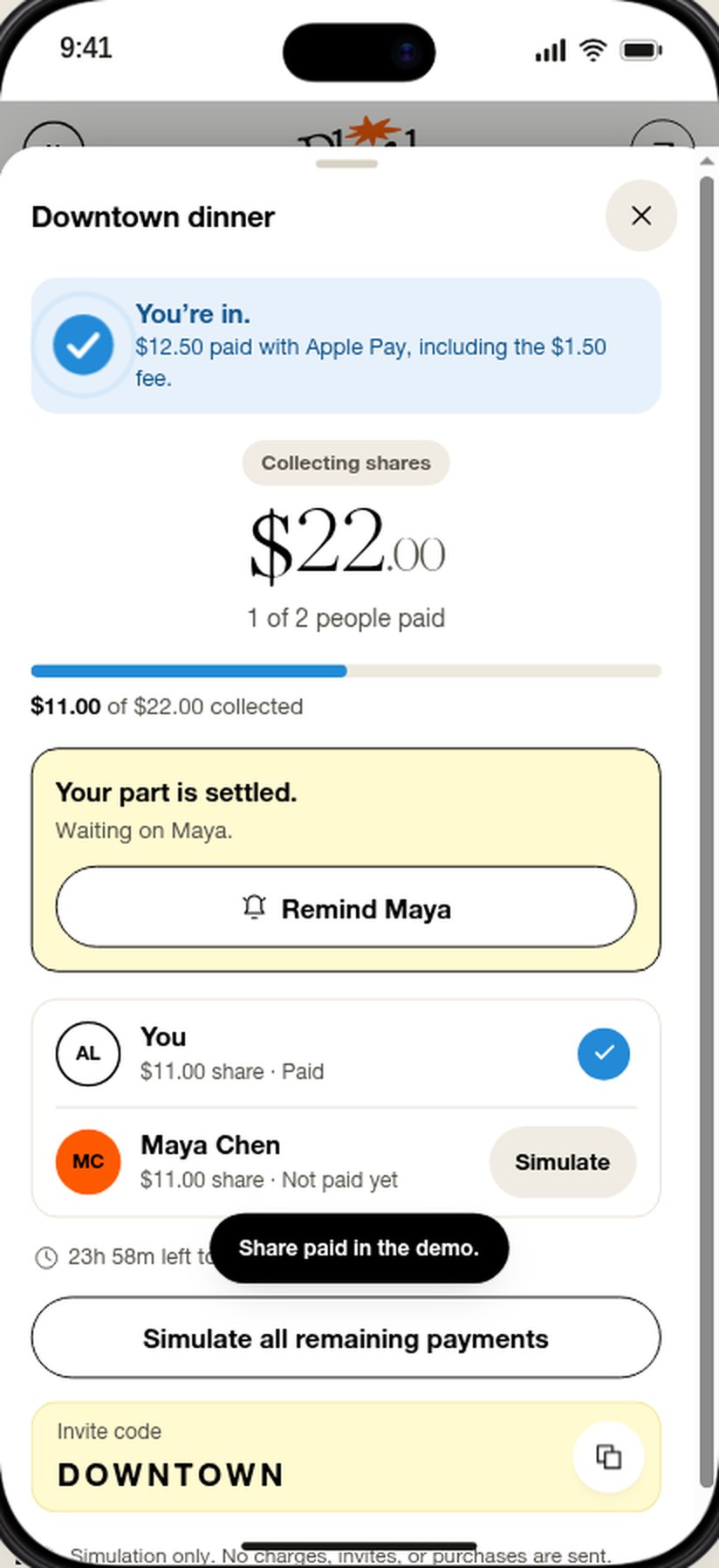Tap the orange MC avatar
The image size is (719, 1568).
pos(88,1162)
